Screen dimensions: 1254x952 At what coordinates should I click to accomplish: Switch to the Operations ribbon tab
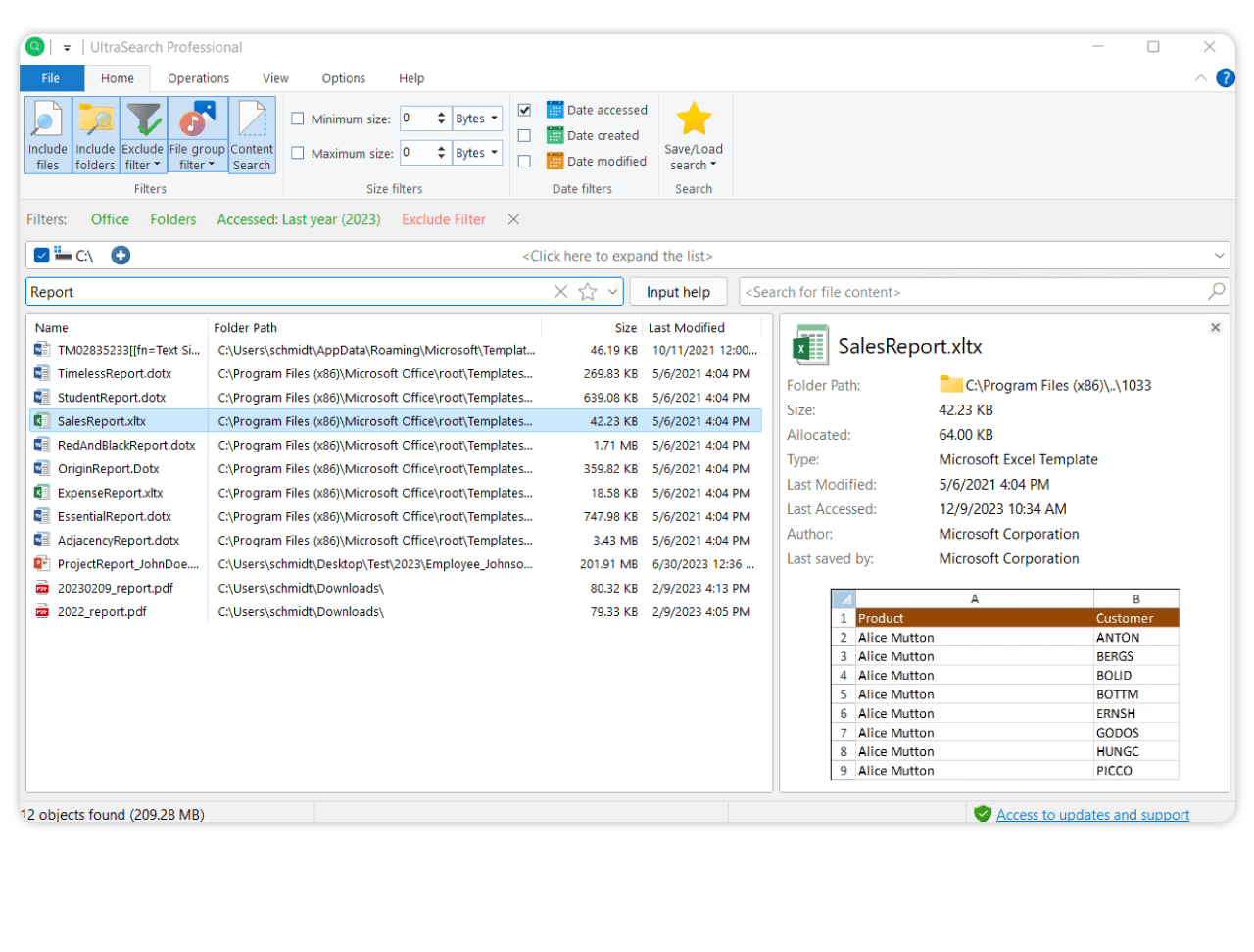pyautogui.click(x=198, y=78)
